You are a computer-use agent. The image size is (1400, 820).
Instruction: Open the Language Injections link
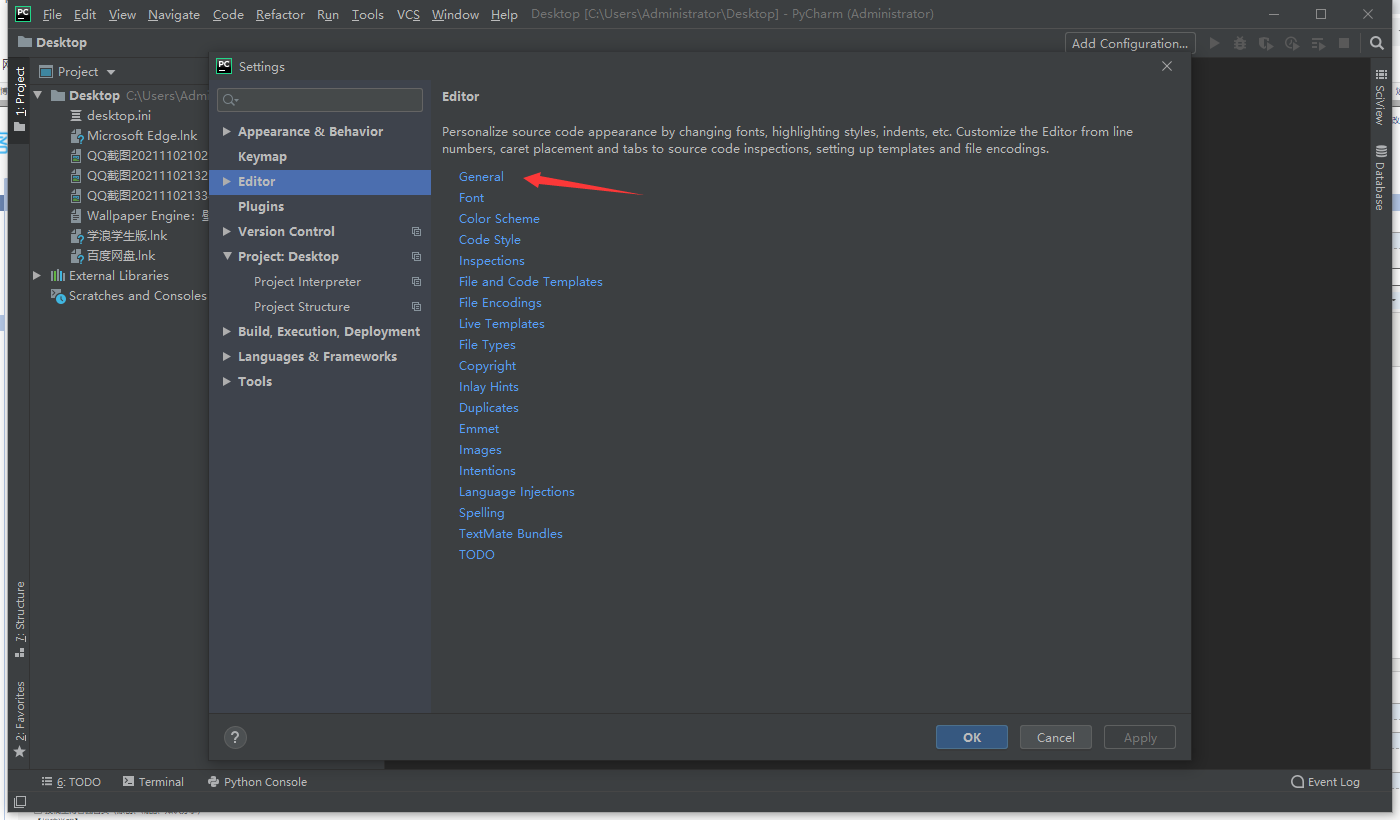tap(517, 491)
